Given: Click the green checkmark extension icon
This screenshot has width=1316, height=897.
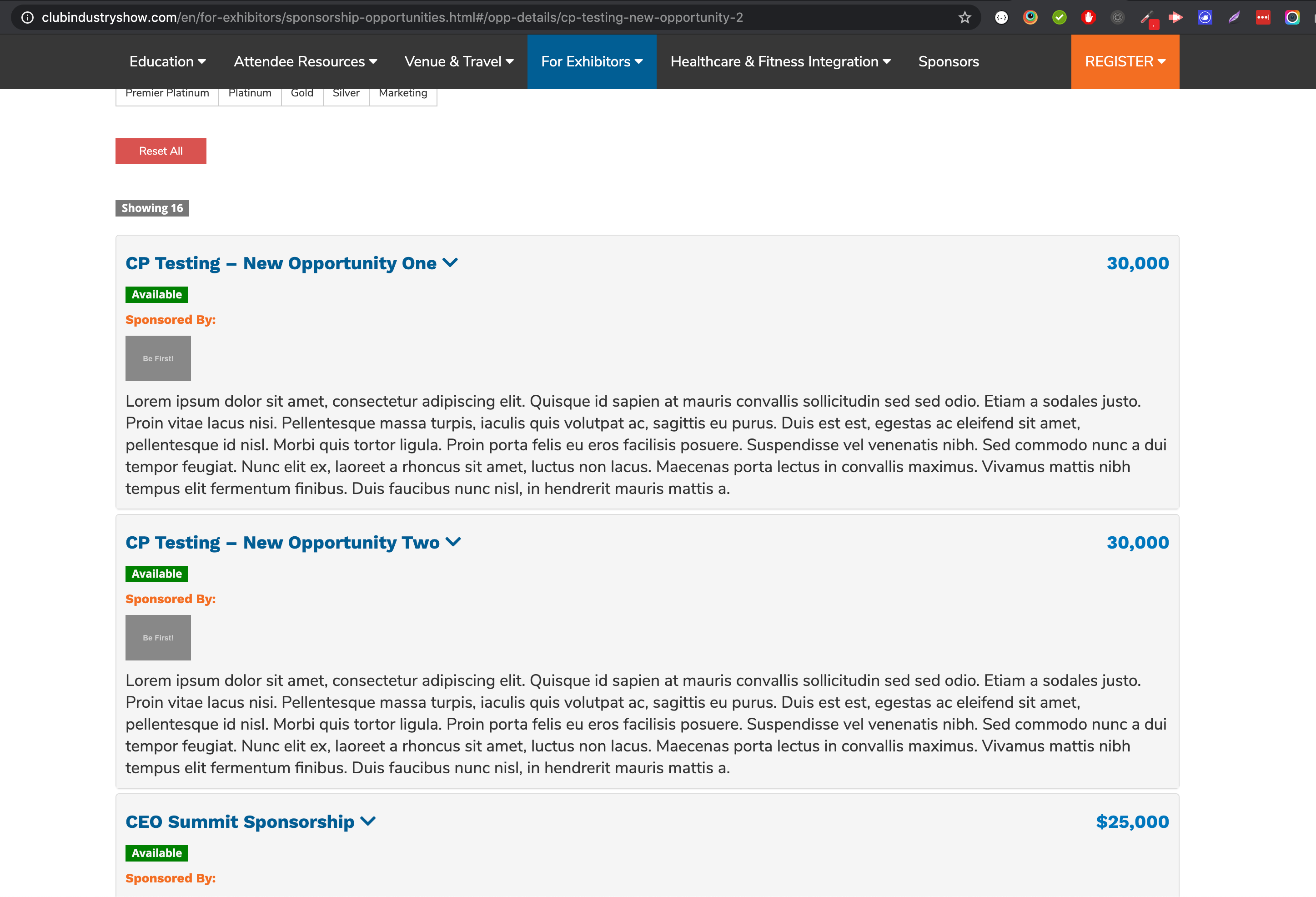Looking at the screenshot, I should (x=1060, y=18).
